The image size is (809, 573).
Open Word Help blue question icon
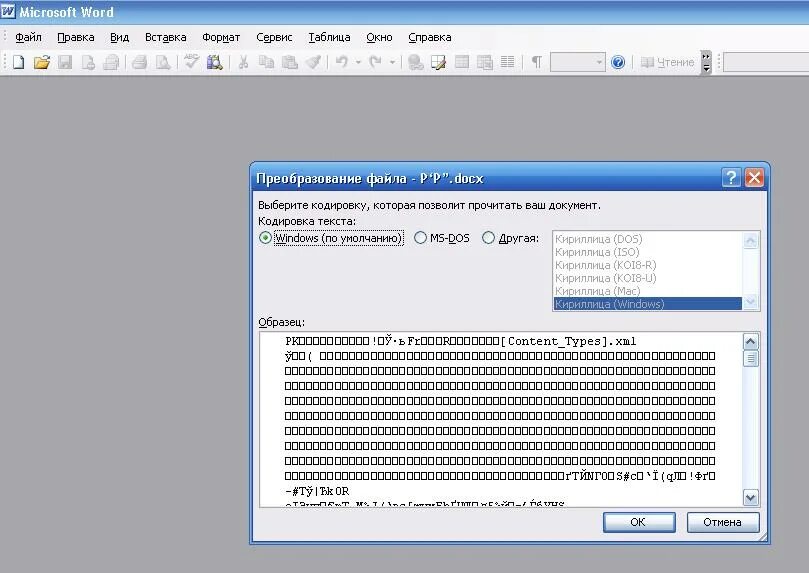click(x=618, y=62)
